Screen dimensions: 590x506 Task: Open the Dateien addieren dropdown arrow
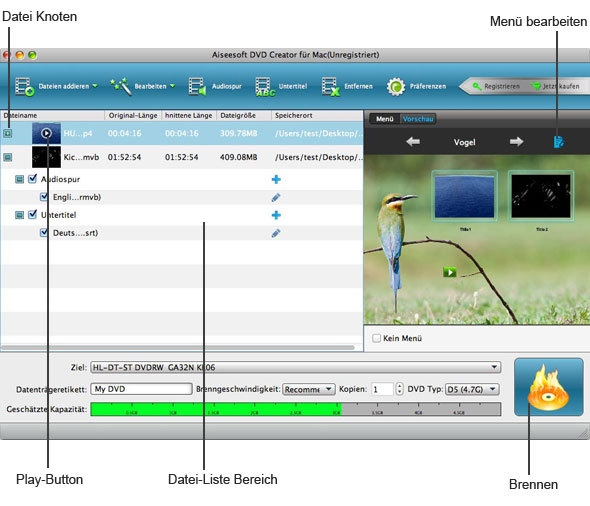coord(95,86)
